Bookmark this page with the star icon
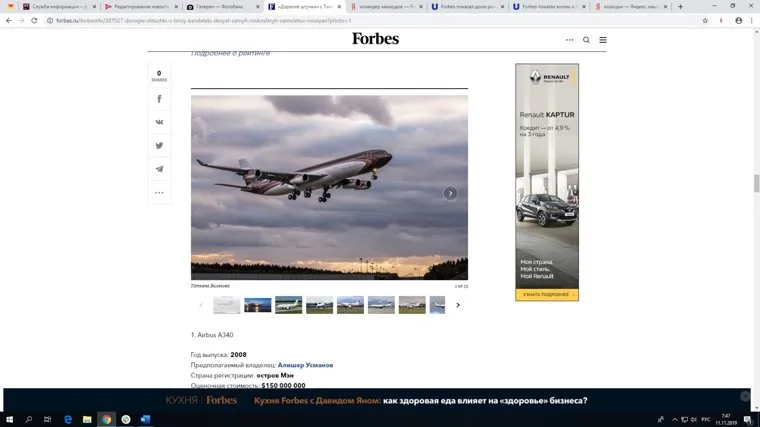The height and width of the screenshot is (427, 760). (x=705, y=20)
